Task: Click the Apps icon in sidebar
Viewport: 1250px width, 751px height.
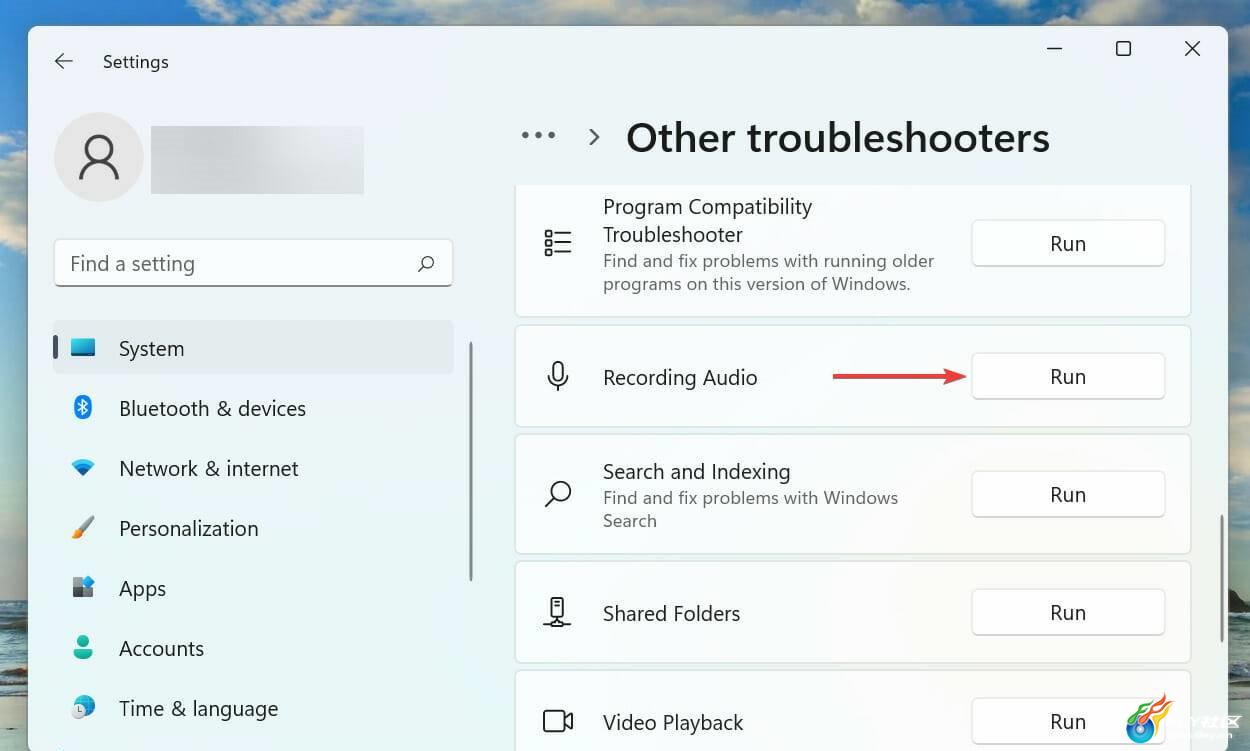Action: (x=83, y=587)
